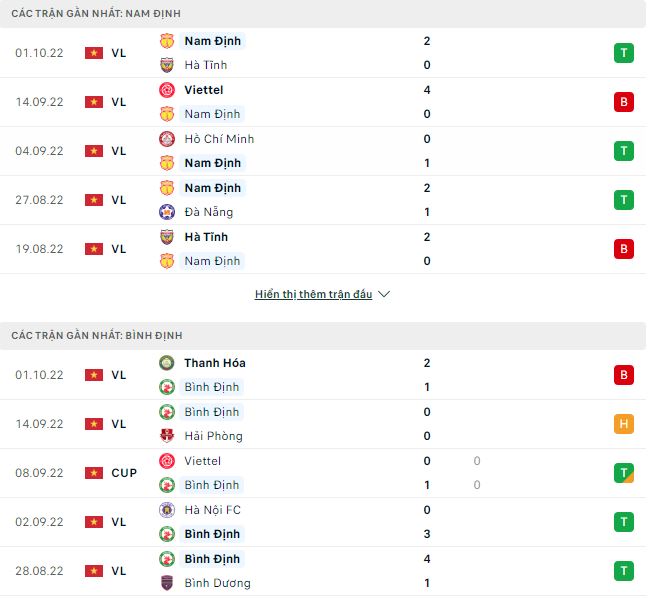Viewport: 649px width, 599px height.
Task: Click VL league label for 02.09.22 match
Action: tap(119, 522)
